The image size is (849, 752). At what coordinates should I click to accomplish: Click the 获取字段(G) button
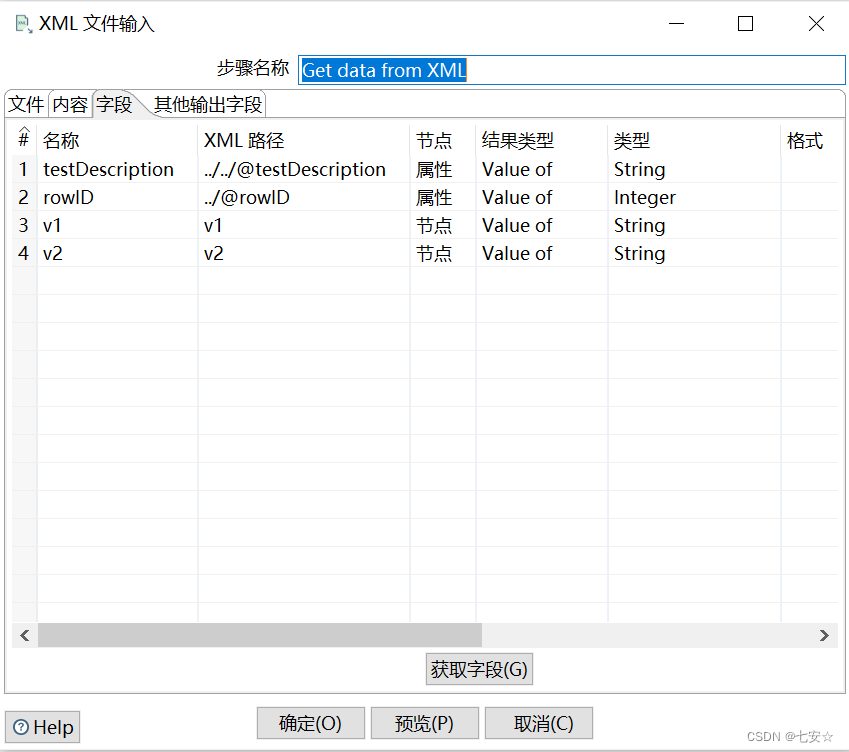click(479, 669)
